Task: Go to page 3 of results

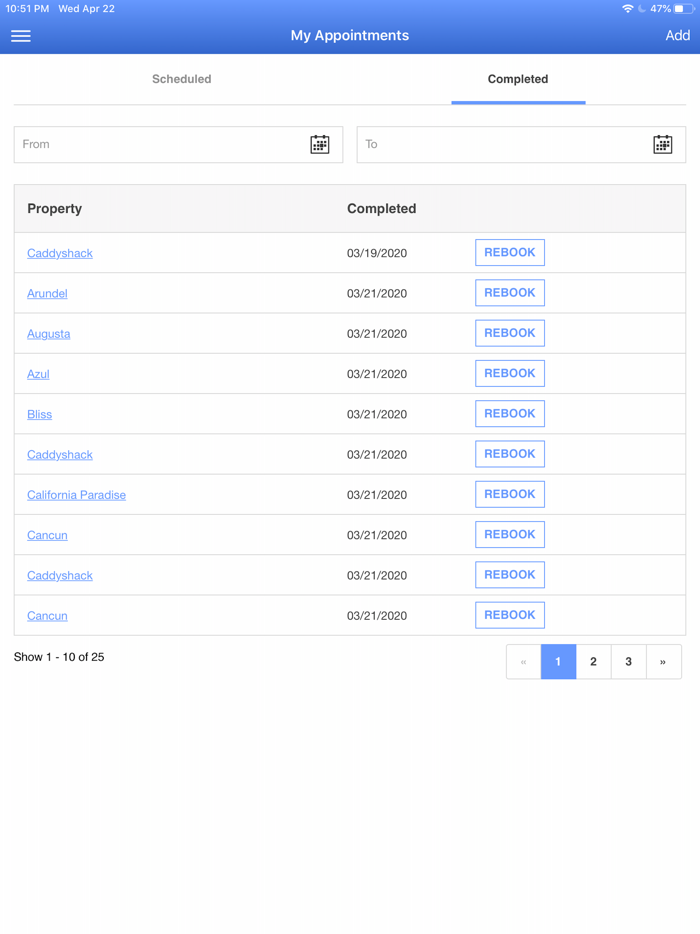Action: click(x=629, y=662)
